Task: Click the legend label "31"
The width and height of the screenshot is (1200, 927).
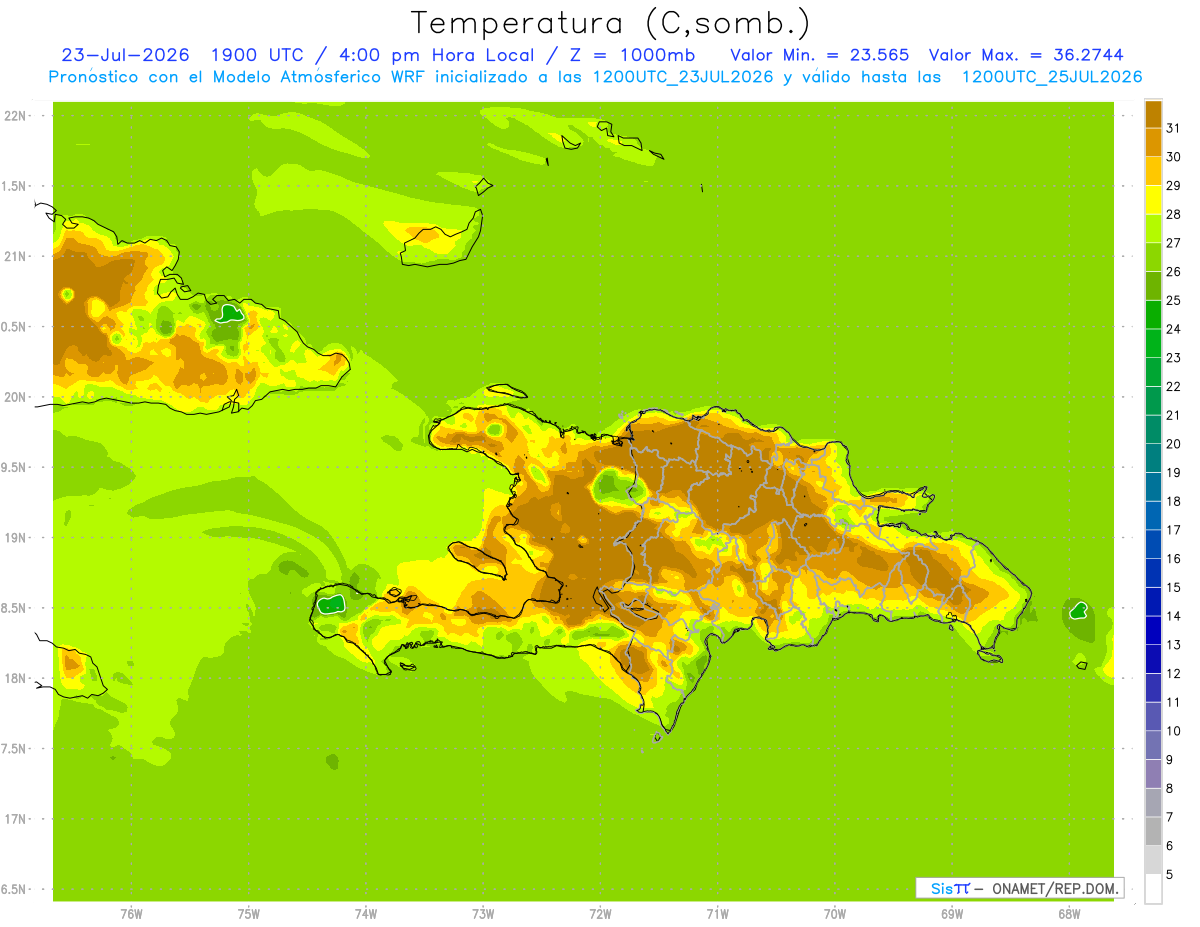Action: 1174,127
